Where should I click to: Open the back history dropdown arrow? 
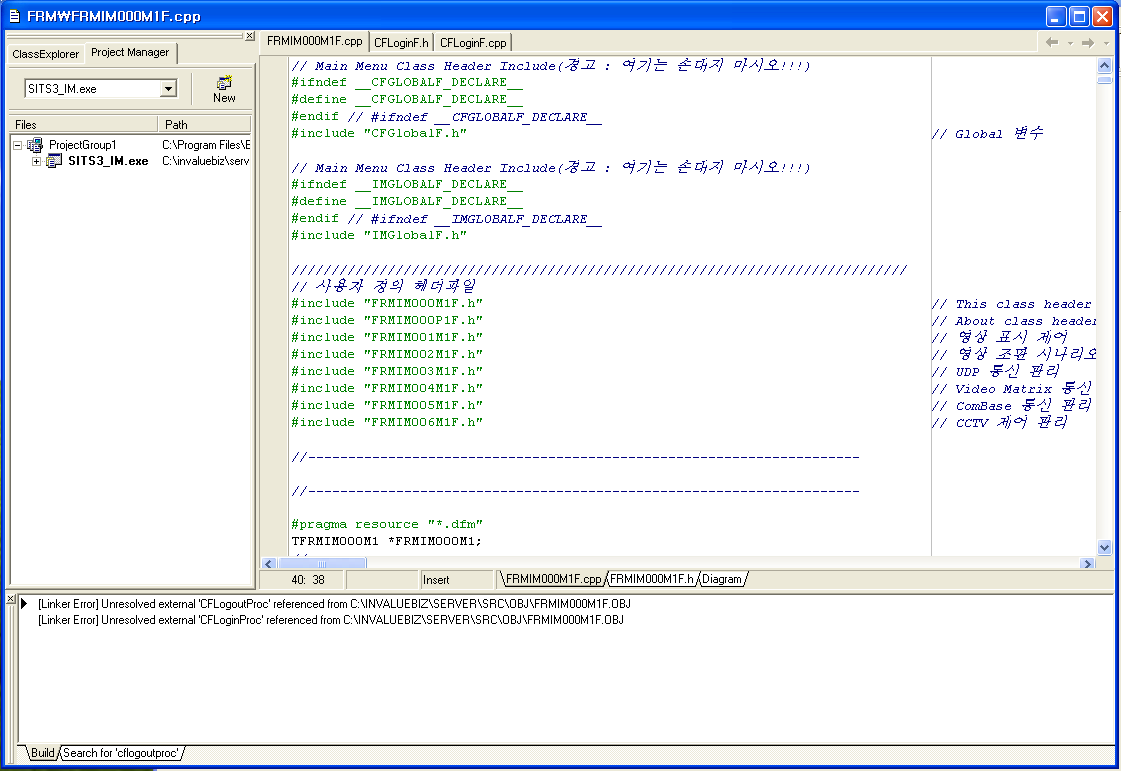coord(1069,43)
